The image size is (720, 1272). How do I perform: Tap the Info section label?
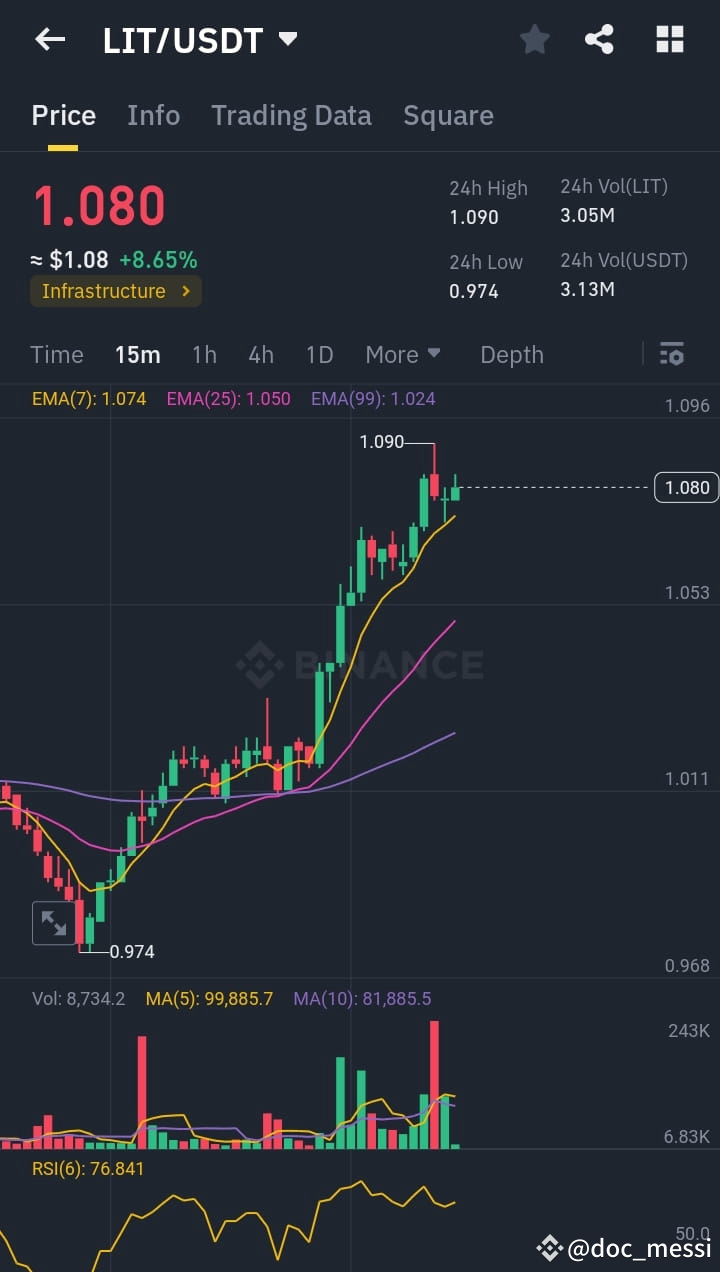click(x=153, y=115)
